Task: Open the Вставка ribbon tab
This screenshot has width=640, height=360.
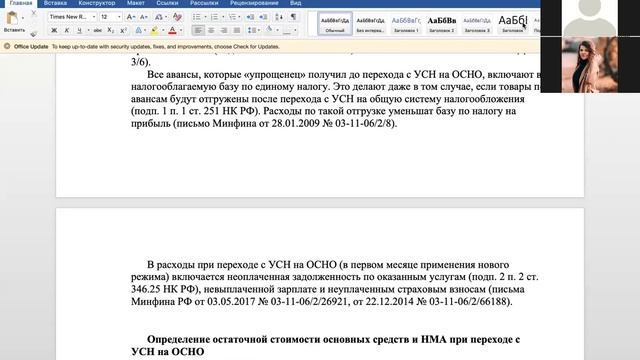Action: pos(55,3)
